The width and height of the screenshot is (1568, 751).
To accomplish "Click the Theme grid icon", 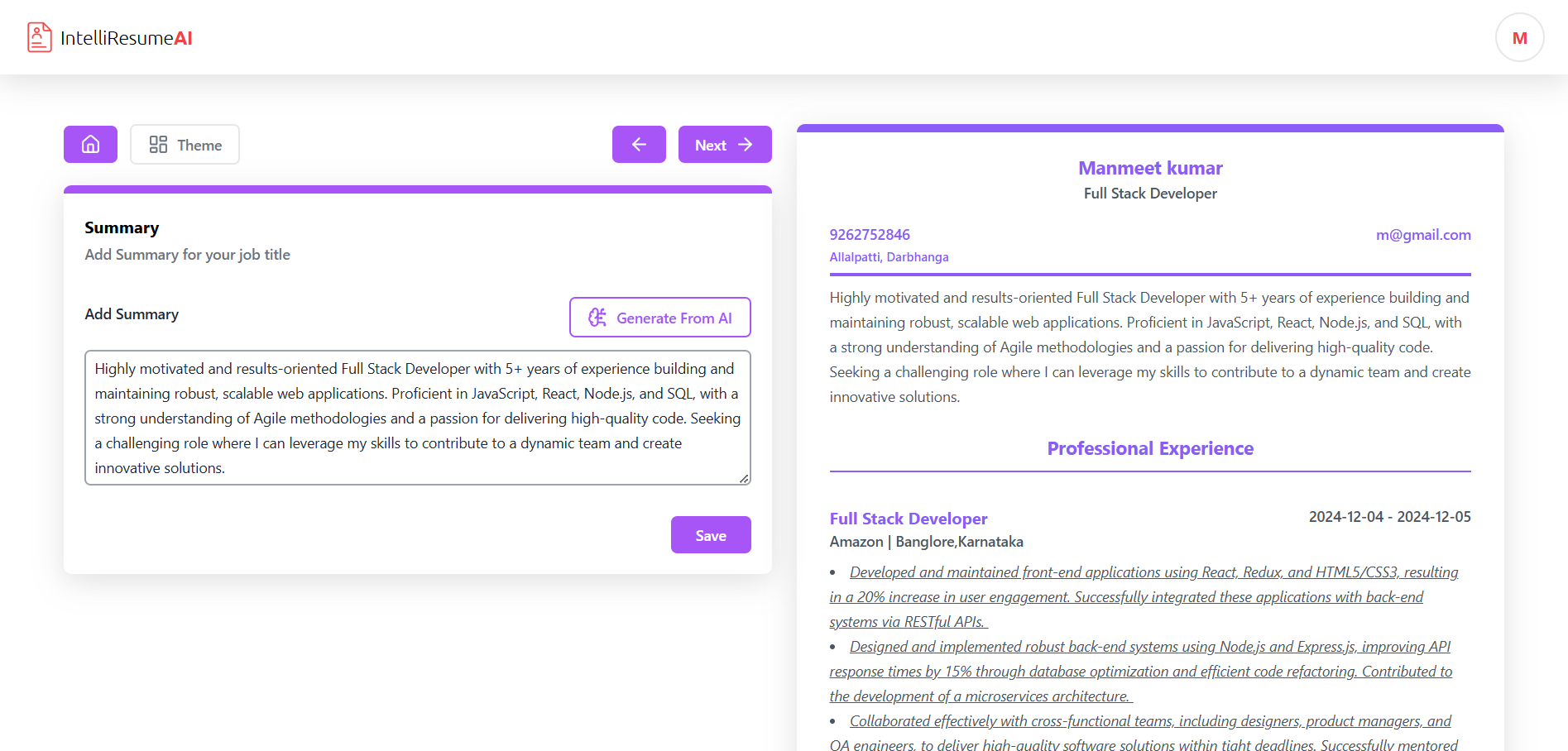I will (x=158, y=145).
